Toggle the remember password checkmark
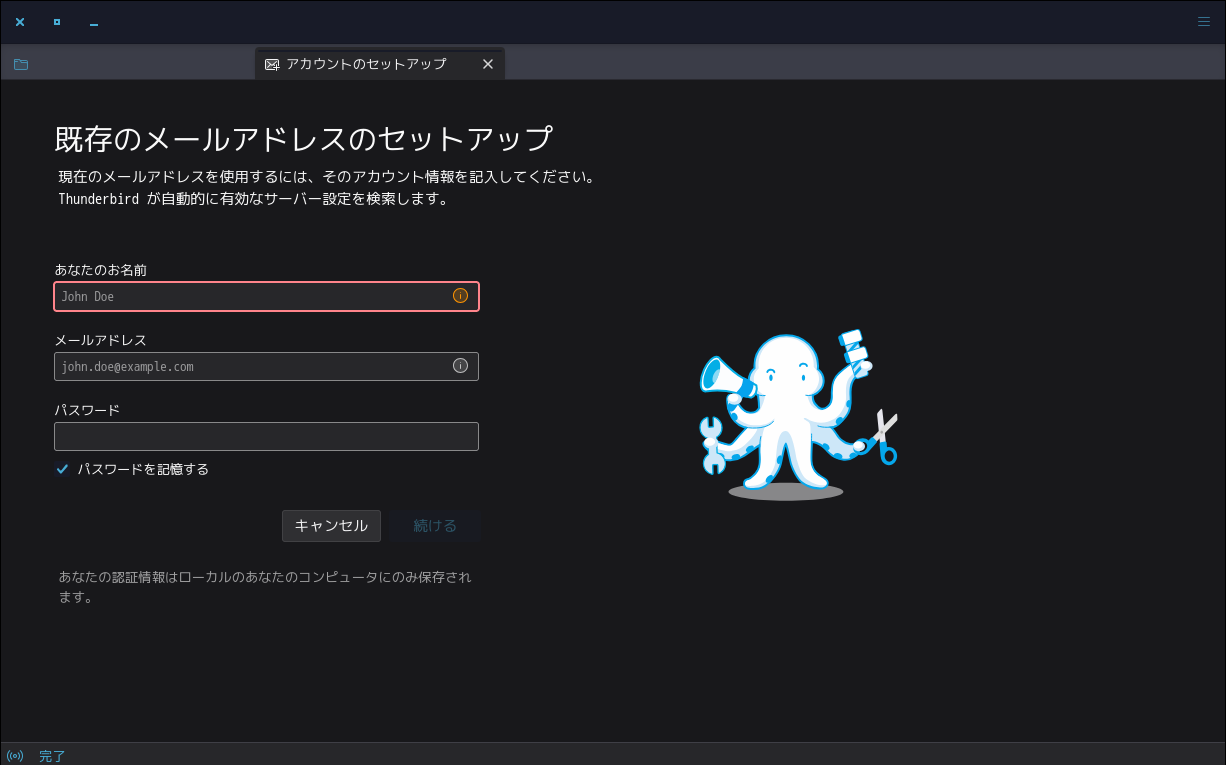1226x765 pixels. pos(62,468)
